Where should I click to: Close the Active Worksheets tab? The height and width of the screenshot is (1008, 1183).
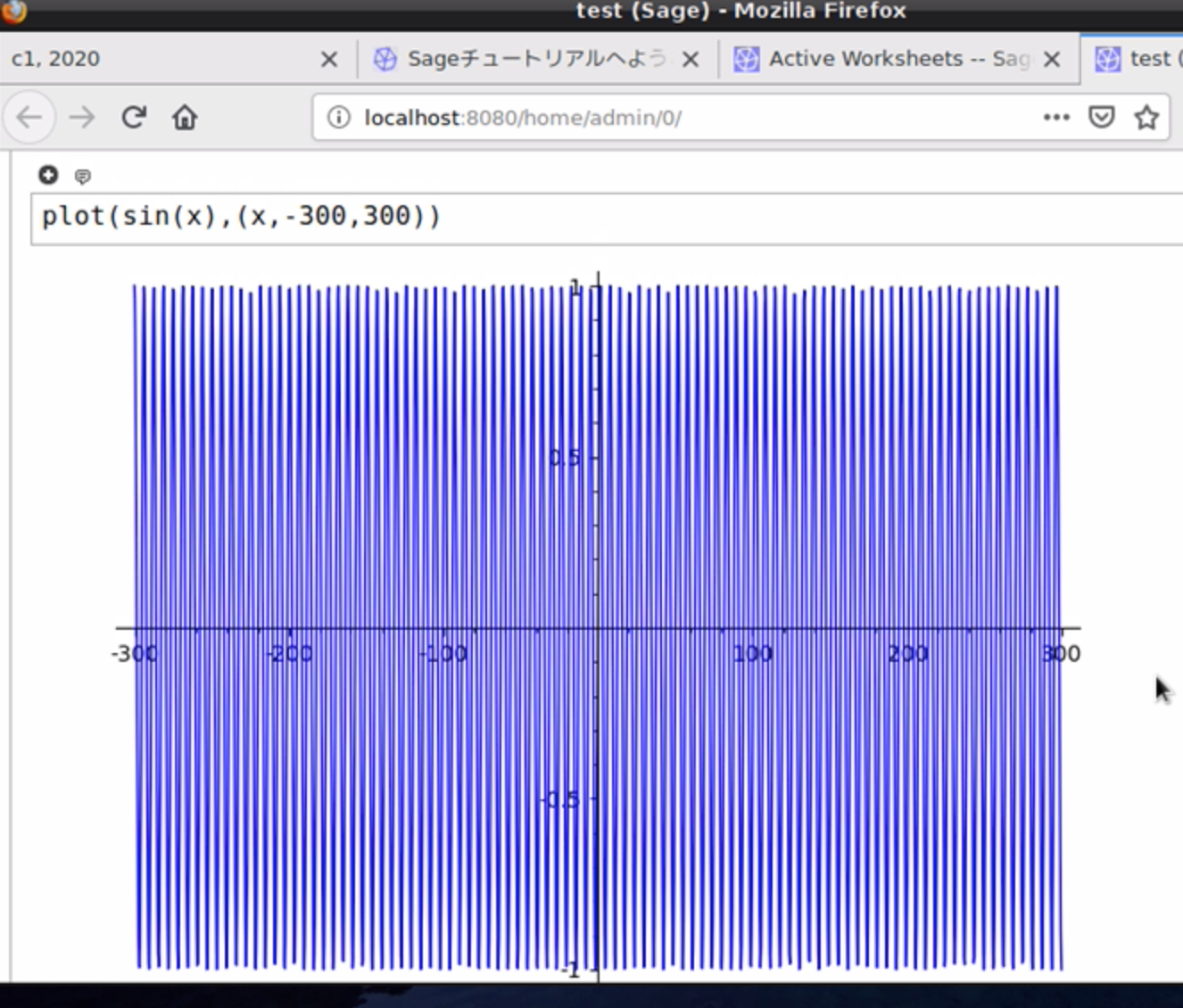click(x=1052, y=59)
